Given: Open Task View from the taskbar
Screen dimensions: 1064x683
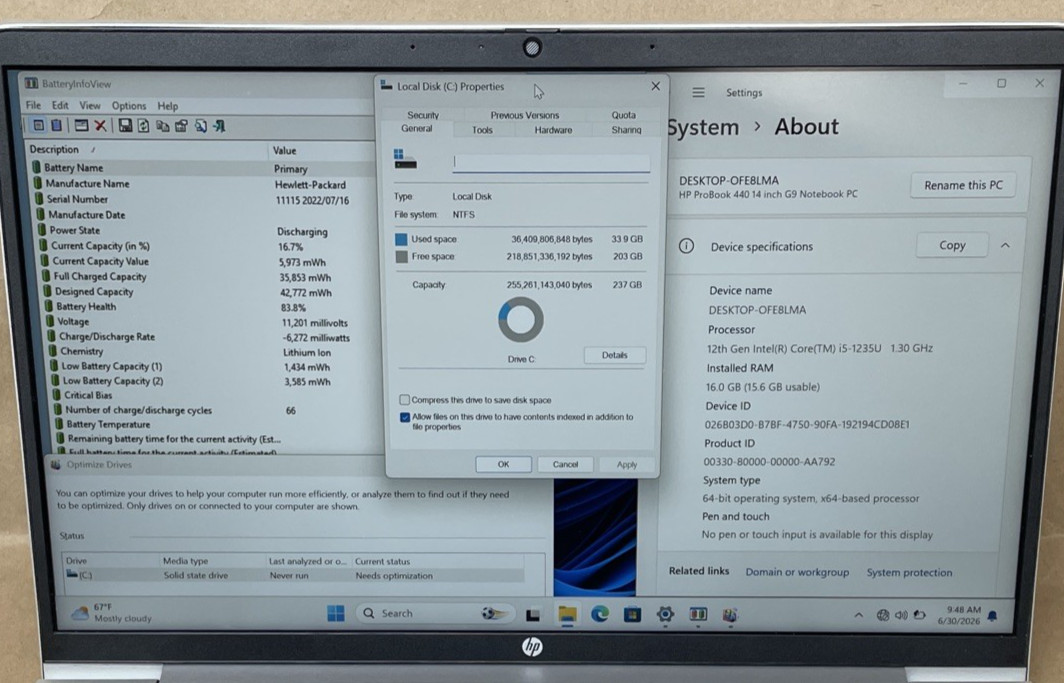Looking at the screenshot, I should coord(533,614).
